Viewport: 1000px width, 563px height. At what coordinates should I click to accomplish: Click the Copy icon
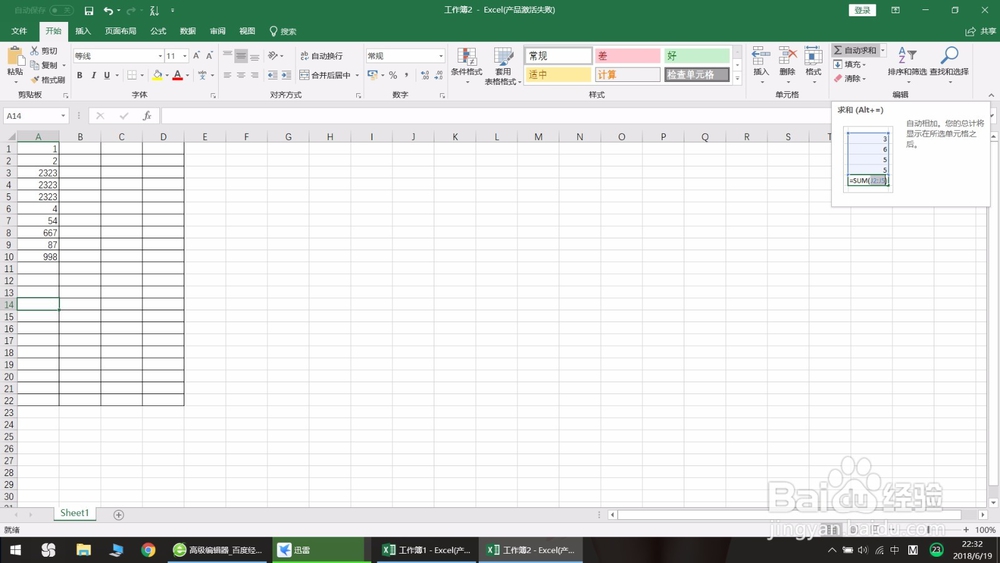(34, 65)
